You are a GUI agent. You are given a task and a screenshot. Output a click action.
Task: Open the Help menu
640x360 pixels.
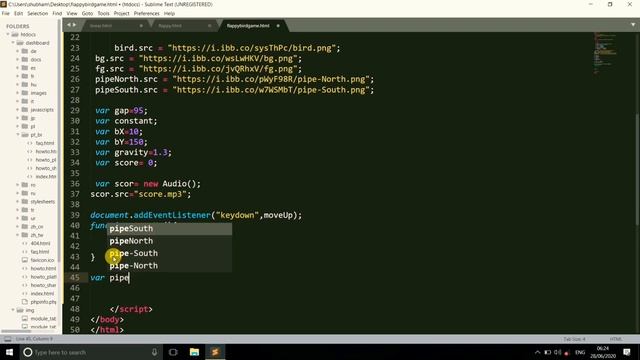click(169, 13)
